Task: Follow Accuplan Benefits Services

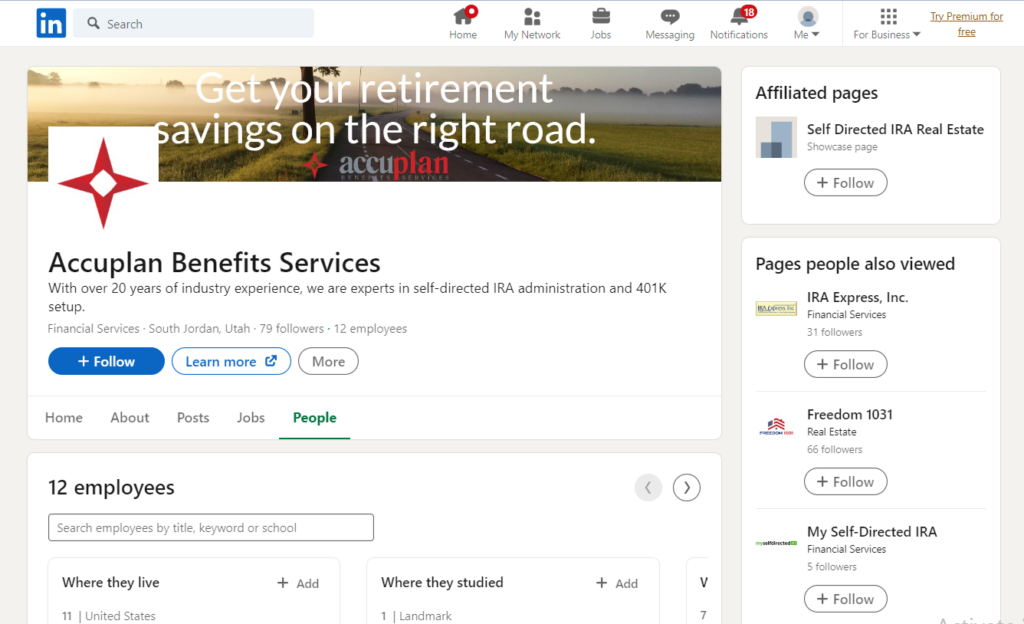Action: click(x=106, y=361)
